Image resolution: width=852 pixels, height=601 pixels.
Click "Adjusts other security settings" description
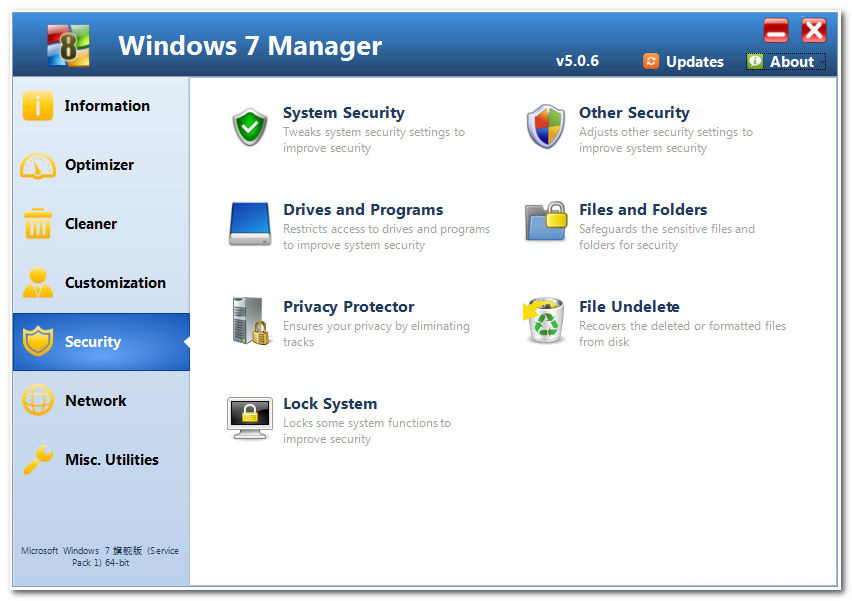click(x=666, y=140)
